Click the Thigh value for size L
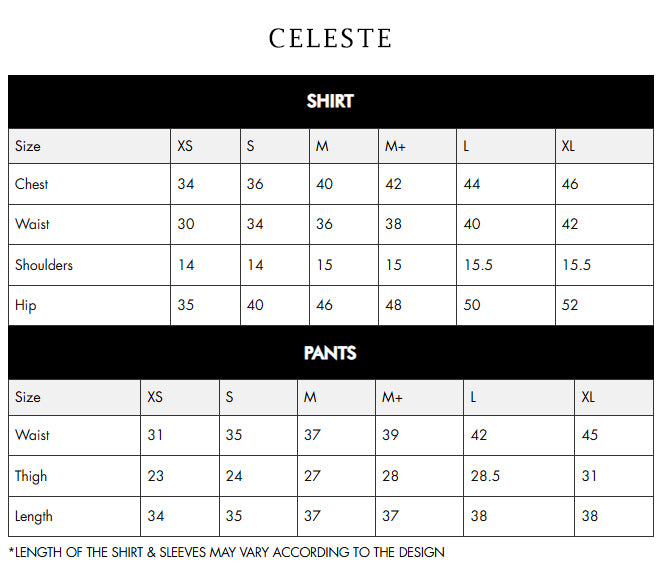The width and height of the screenshot is (660, 577). (x=485, y=476)
